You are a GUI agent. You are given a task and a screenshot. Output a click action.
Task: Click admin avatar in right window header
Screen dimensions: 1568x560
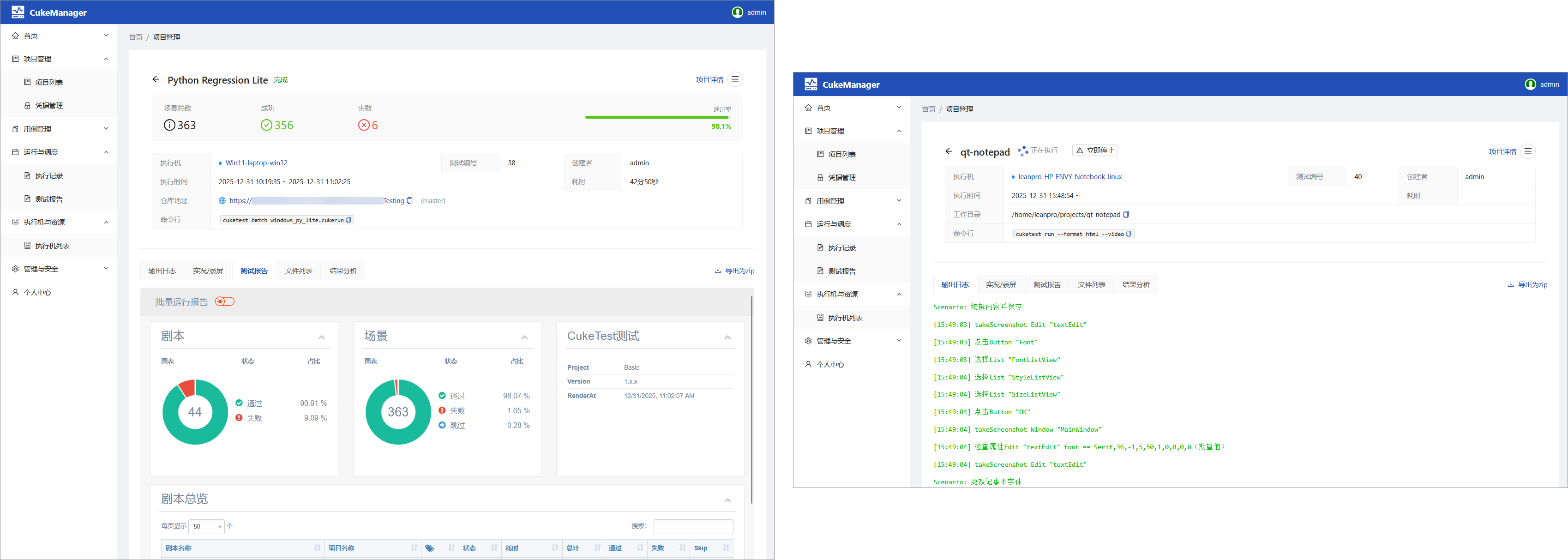click(x=1530, y=84)
